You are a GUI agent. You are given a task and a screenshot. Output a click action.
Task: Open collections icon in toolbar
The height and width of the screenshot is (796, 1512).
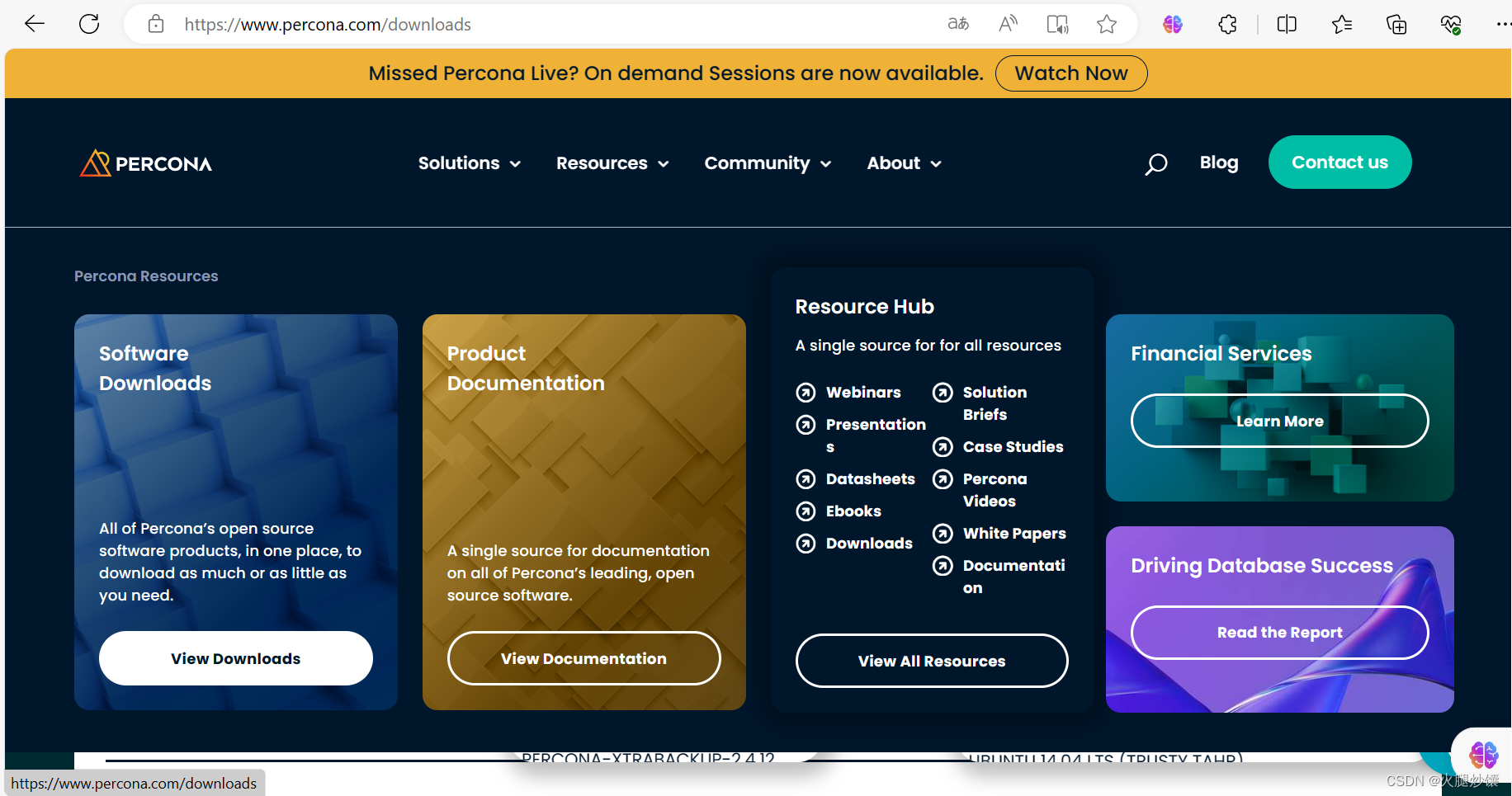pos(1396,24)
